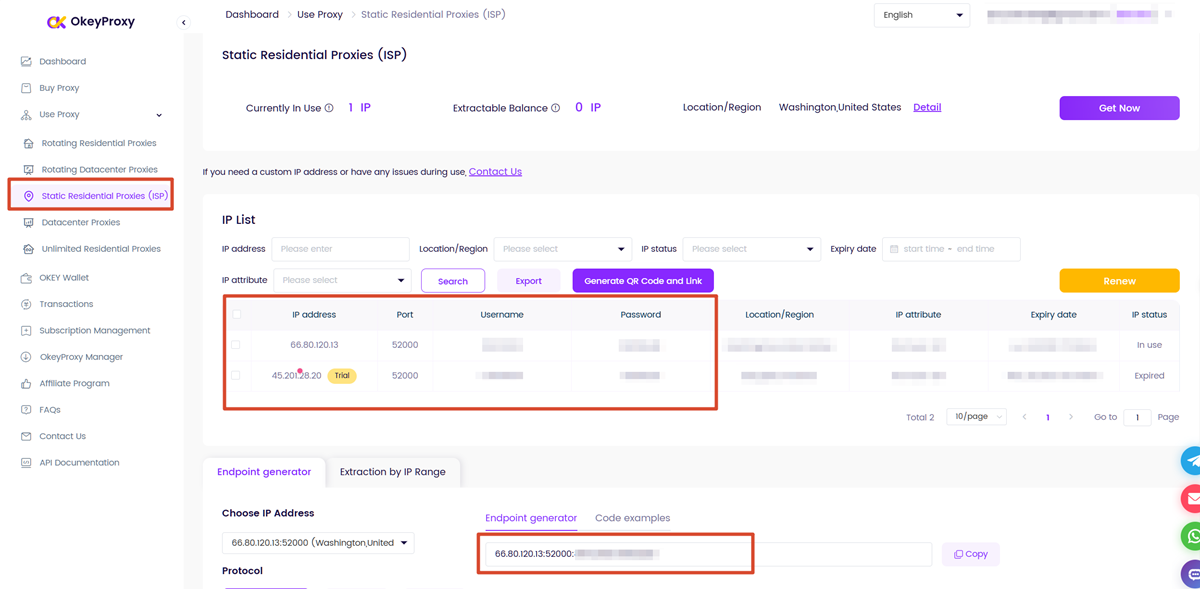
Task: Expand the Use Proxy sidebar menu chevron
Action: (x=159, y=116)
